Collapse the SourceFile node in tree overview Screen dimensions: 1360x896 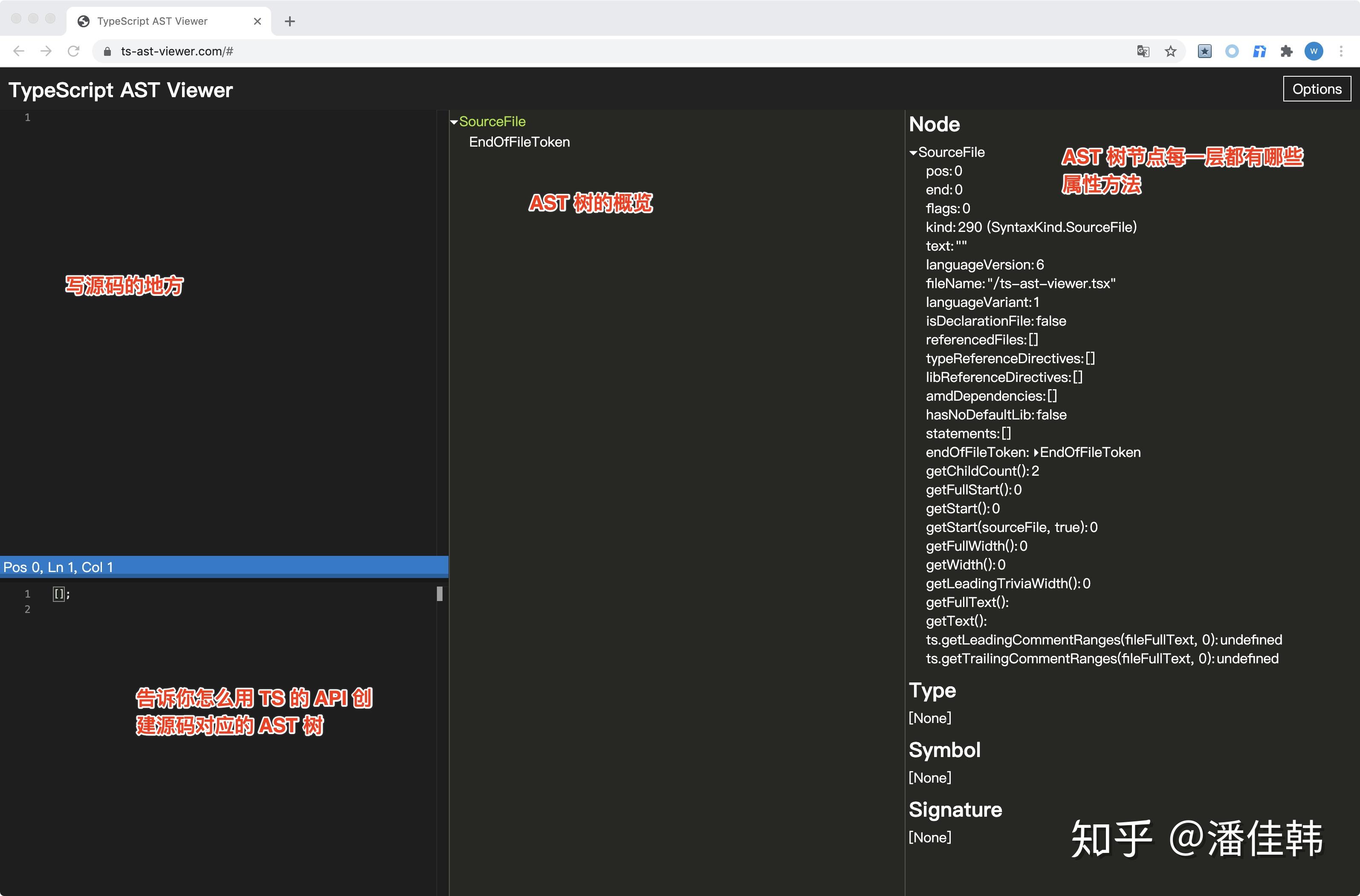(x=454, y=122)
